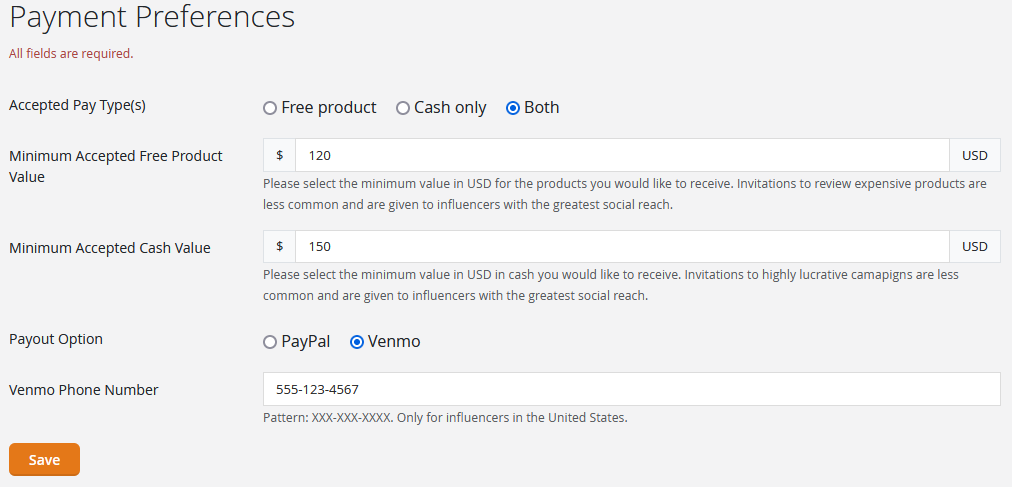
Task: Click the USD suffix of free product value
Action: pyautogui.click(x=974, y=156)
